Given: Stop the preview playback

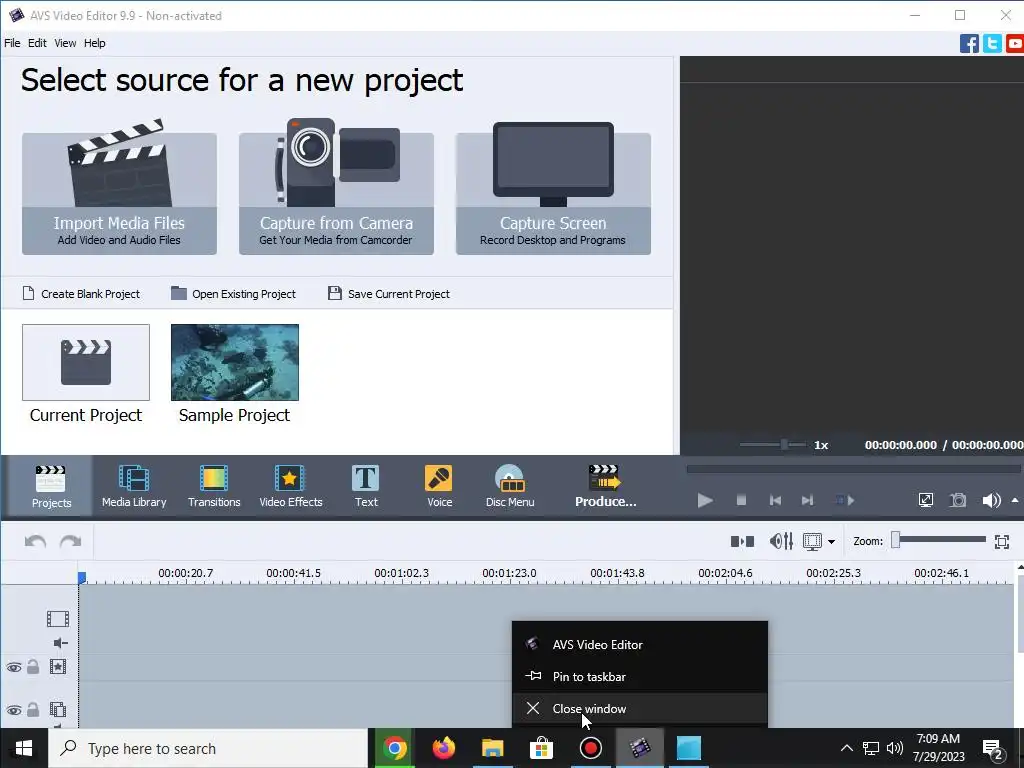Looking at the screenshot, I should coord(741,500).
